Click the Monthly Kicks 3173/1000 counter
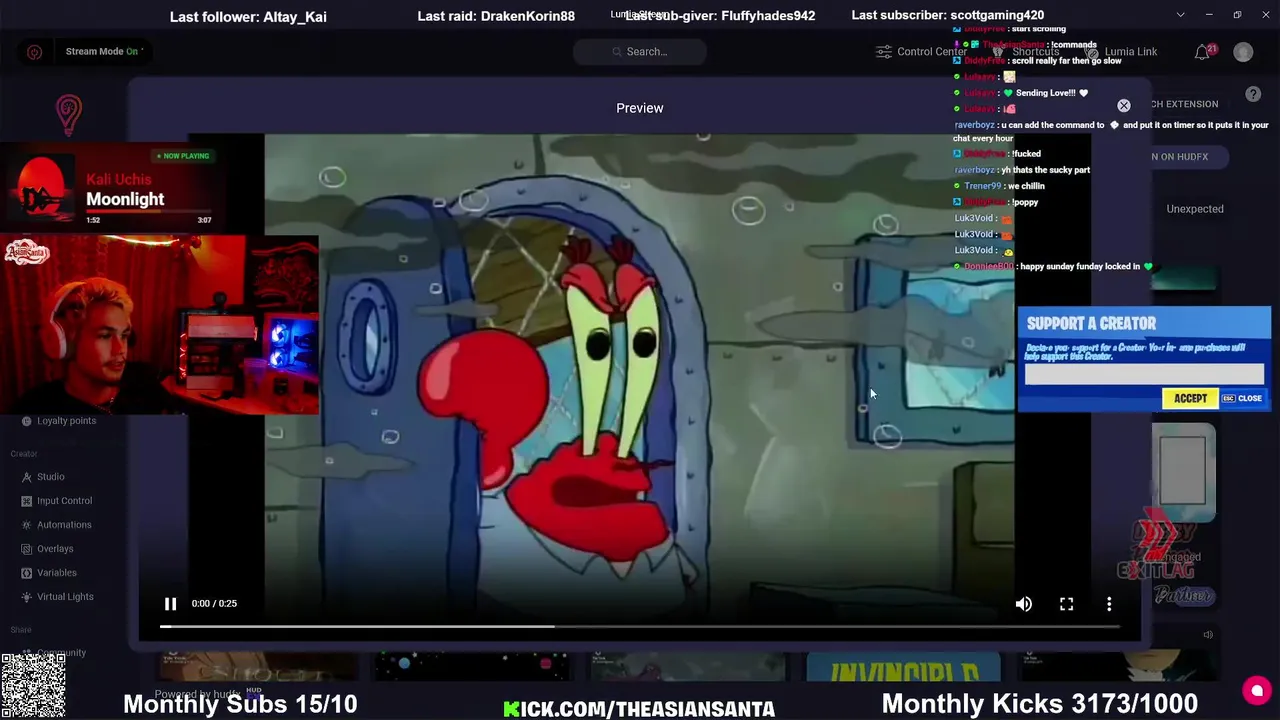This screenshot has width=1280, height=720. (x=1039, y=704)
